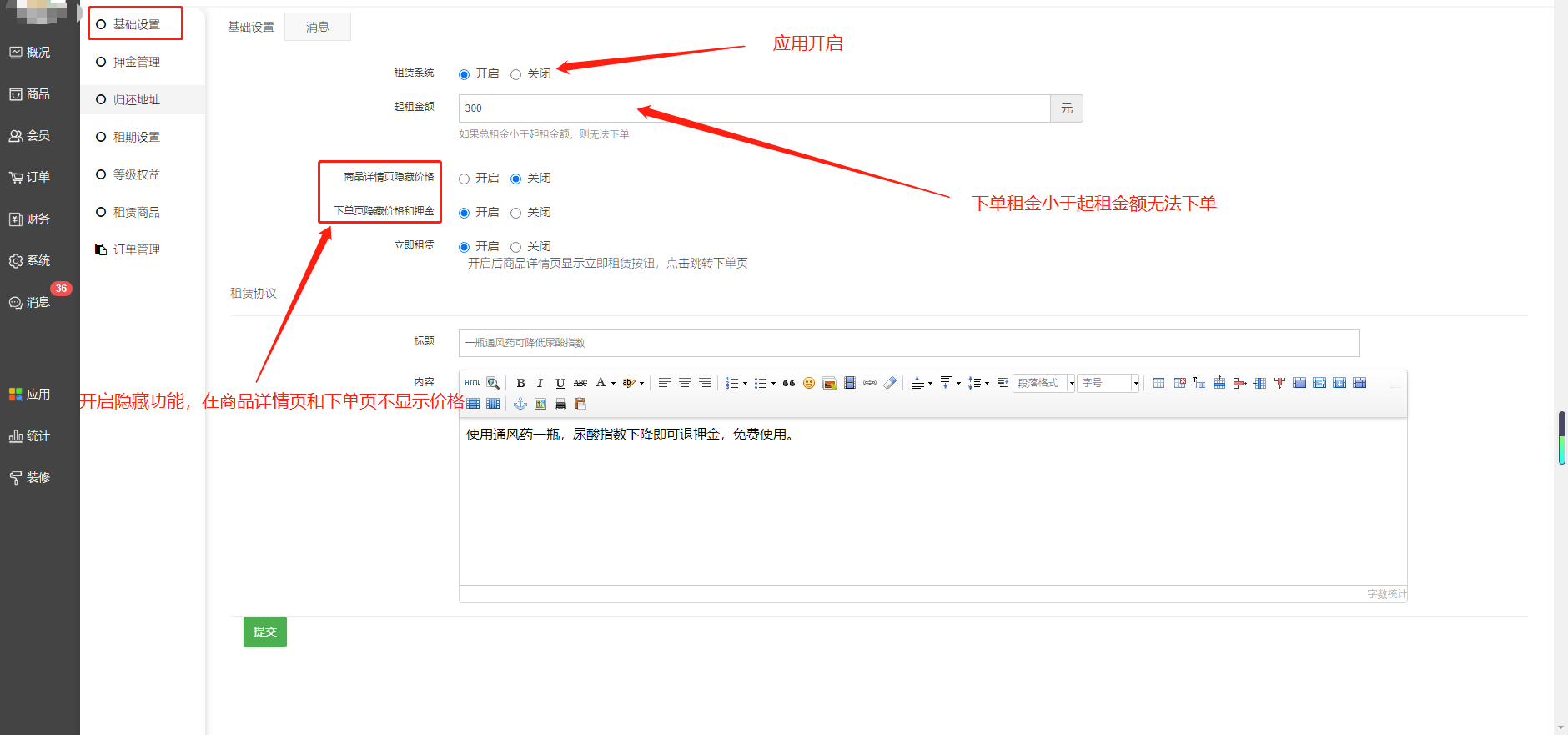Click the green 提交 submit button
1568x735 pixels.
[265, 632]
